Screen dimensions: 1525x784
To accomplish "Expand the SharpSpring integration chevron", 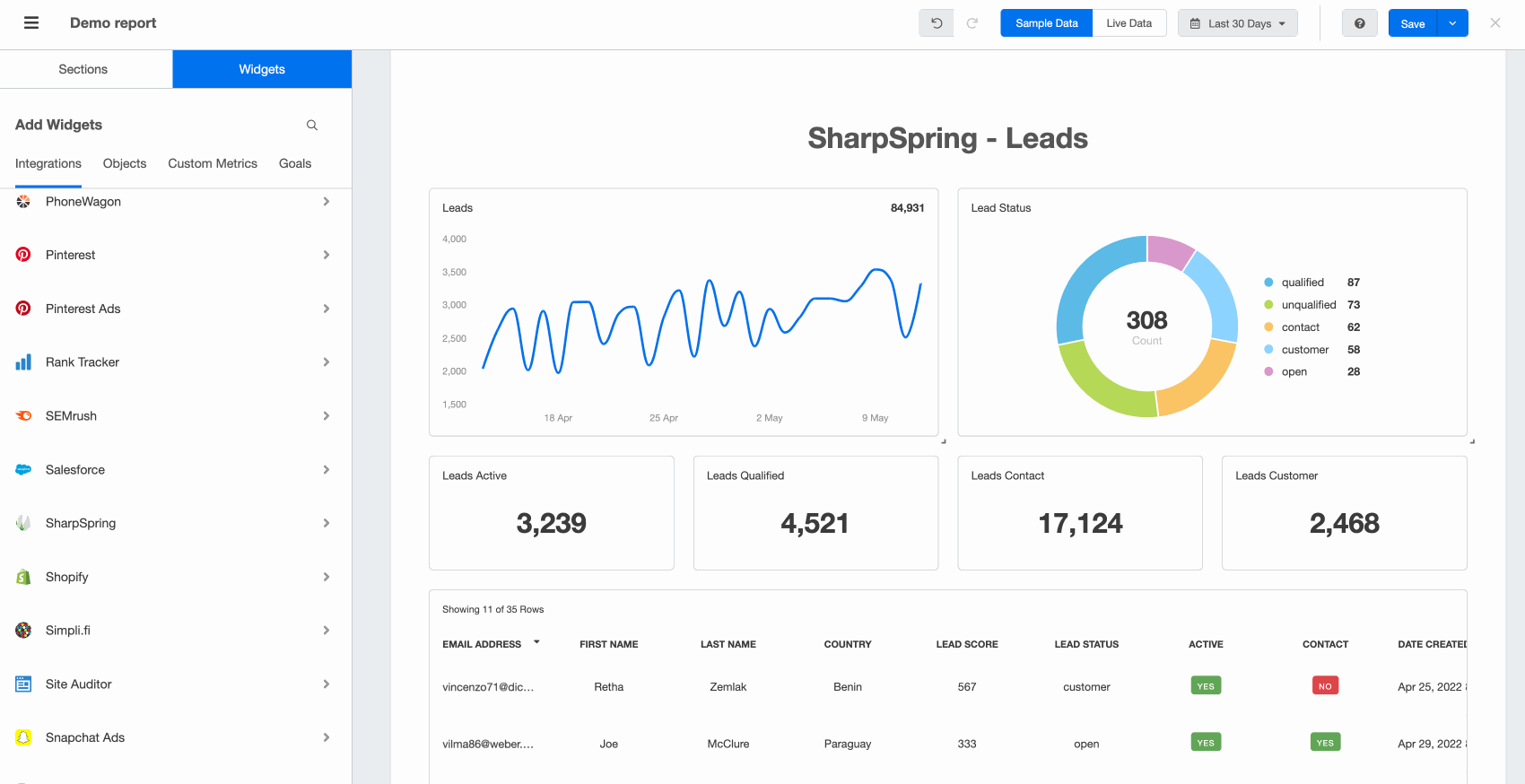I will (x=327, y=523).
